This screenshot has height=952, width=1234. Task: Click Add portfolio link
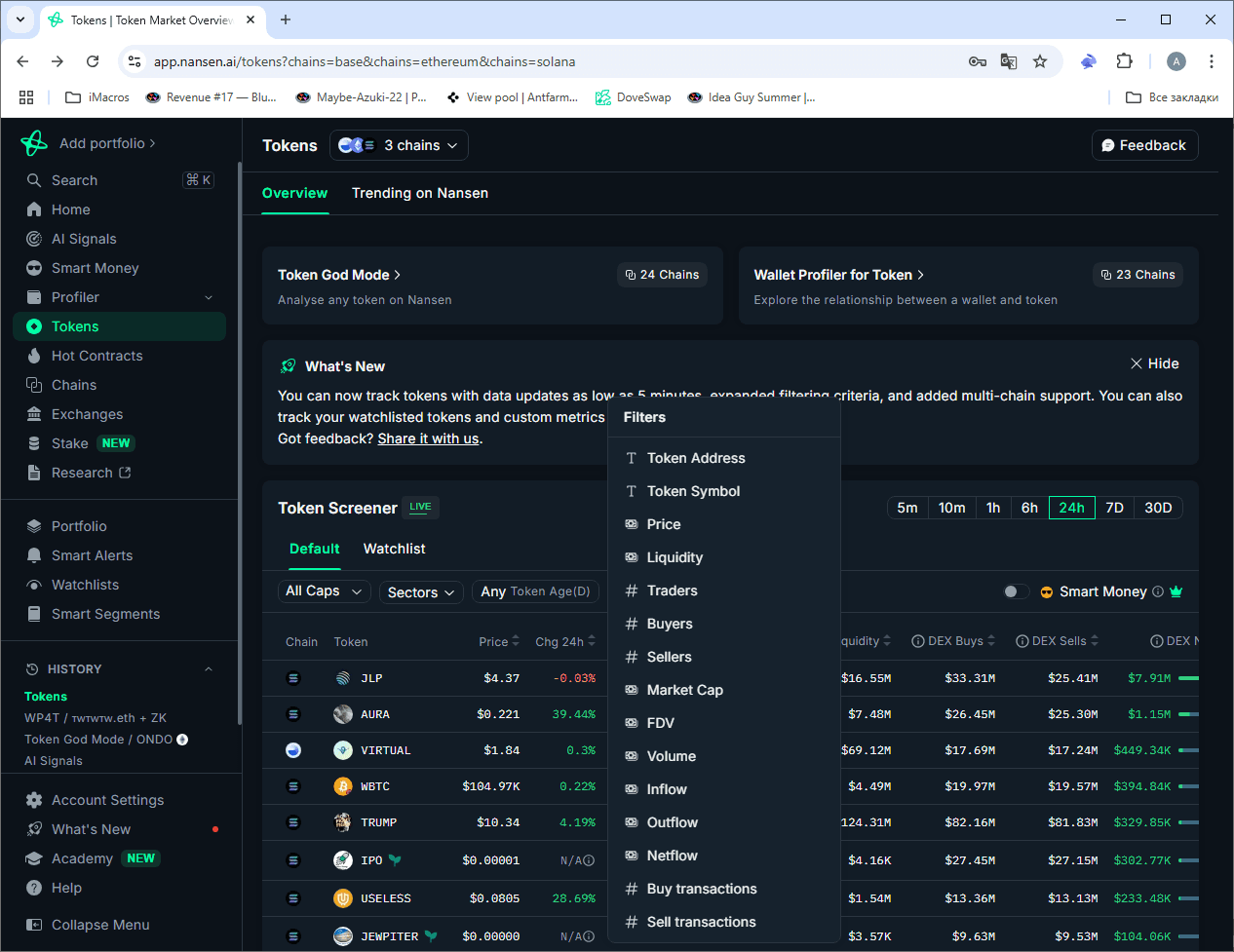[107, 143]
